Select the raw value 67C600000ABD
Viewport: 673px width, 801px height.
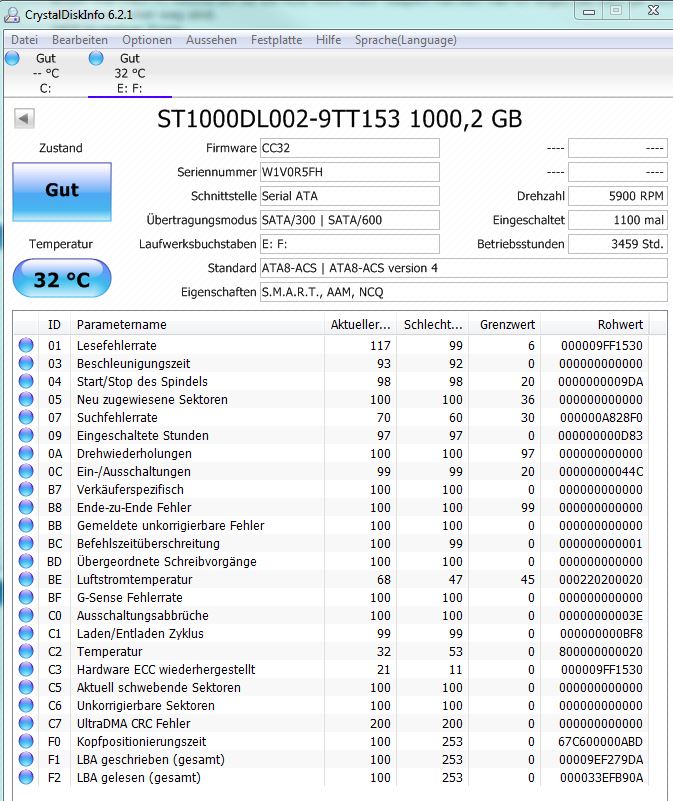pos(600,742)
